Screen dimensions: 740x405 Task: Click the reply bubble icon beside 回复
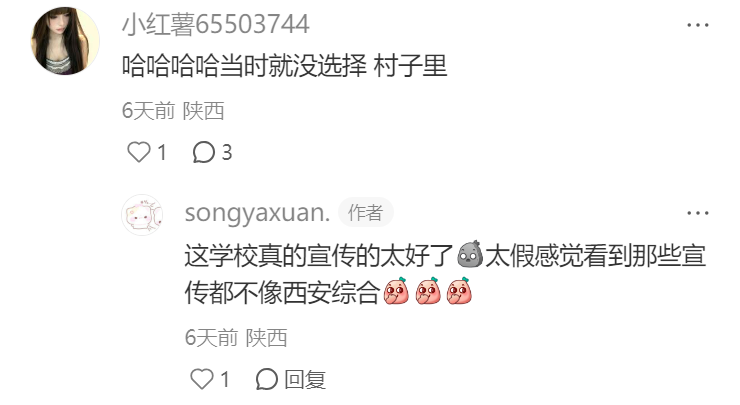click(x=267, y=379)
